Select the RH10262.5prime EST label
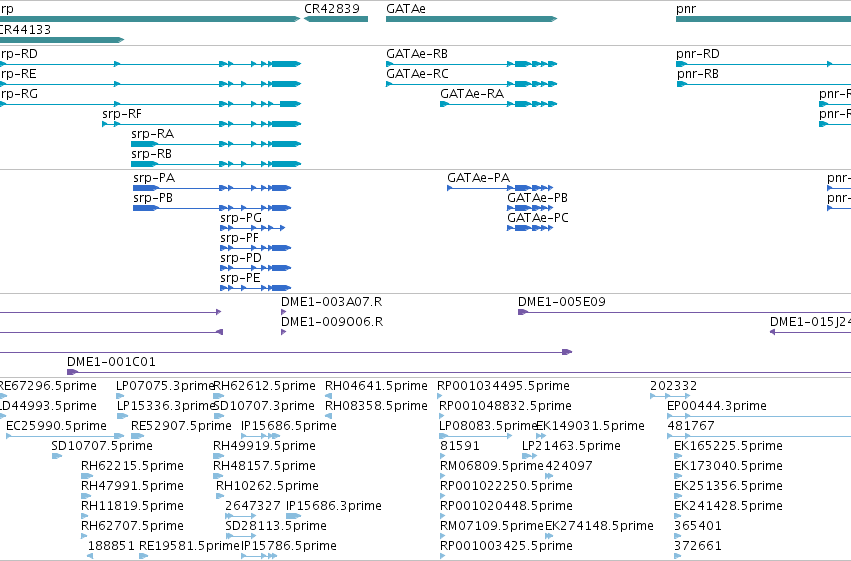The height and width of the screenshot is (561, 851). click(268, 486)
